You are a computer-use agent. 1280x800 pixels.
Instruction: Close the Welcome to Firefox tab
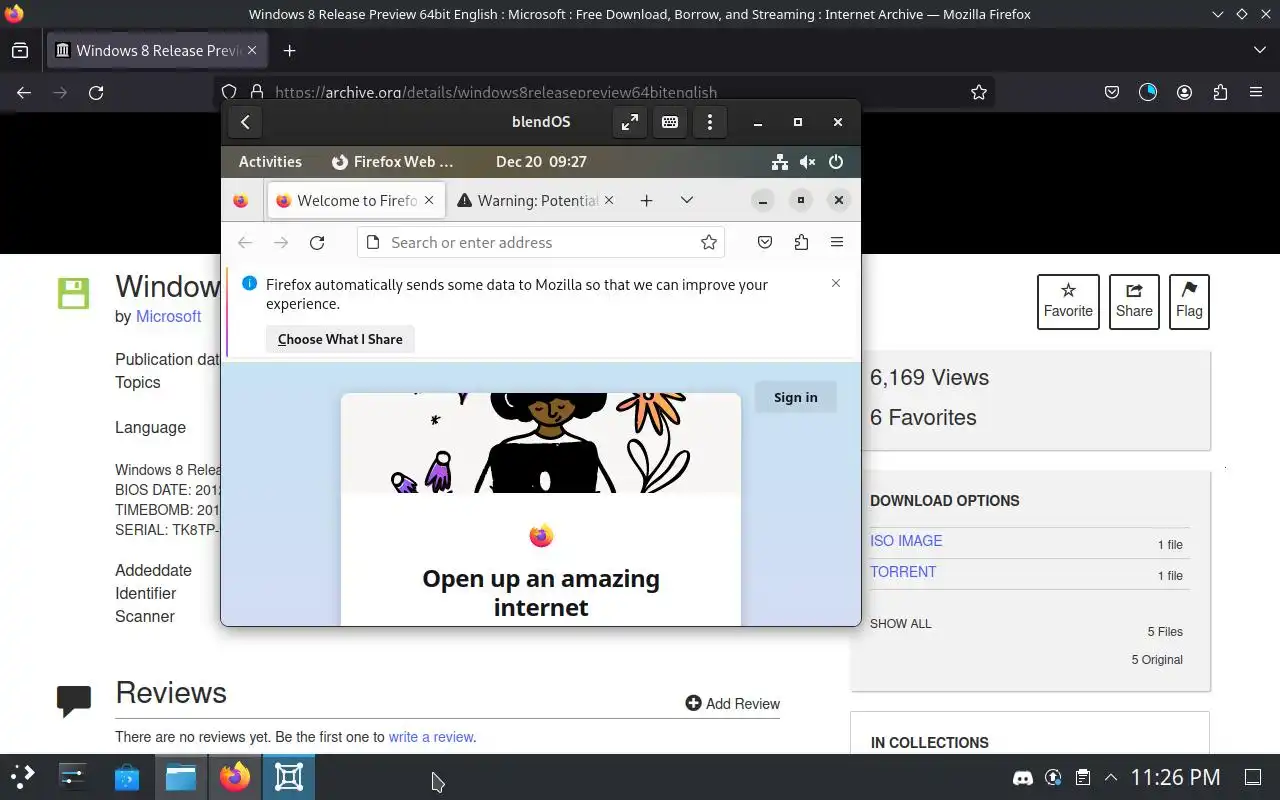[429, 200]
